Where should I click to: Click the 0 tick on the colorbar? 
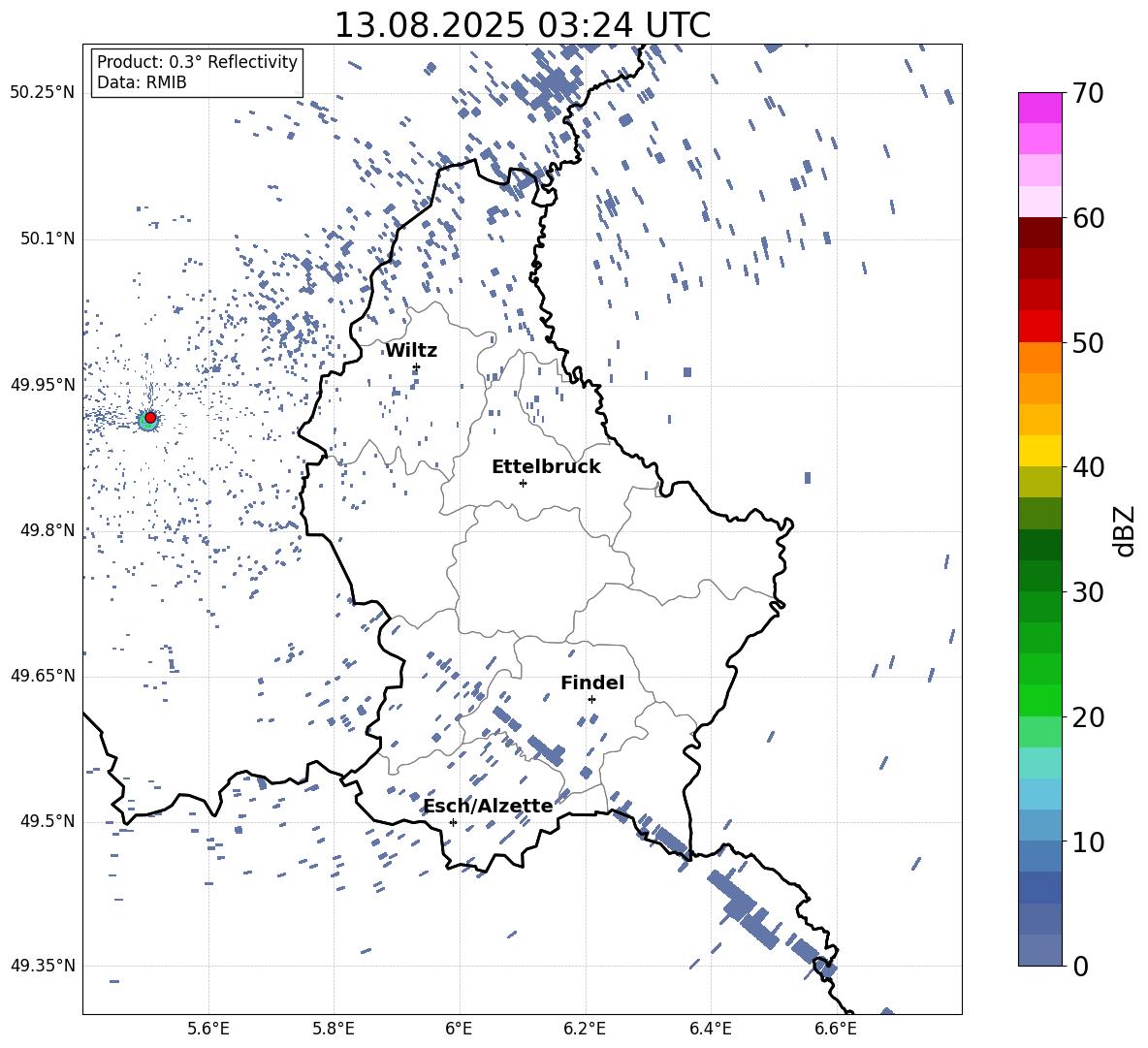pos(1080,966)
